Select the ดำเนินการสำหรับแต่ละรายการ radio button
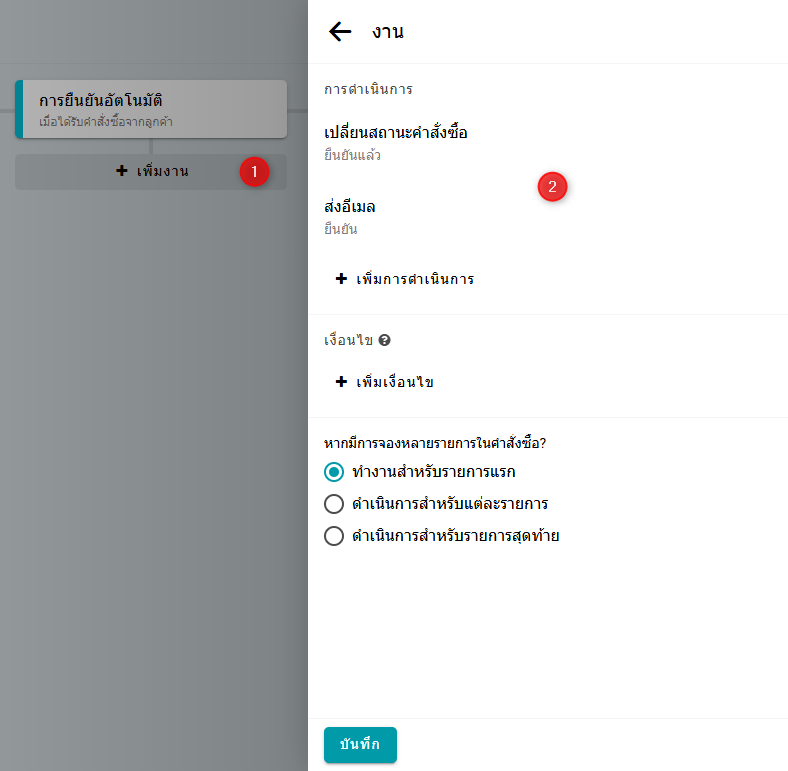The image size is (788, 771). pyautogui.click(x=334, y=503)
